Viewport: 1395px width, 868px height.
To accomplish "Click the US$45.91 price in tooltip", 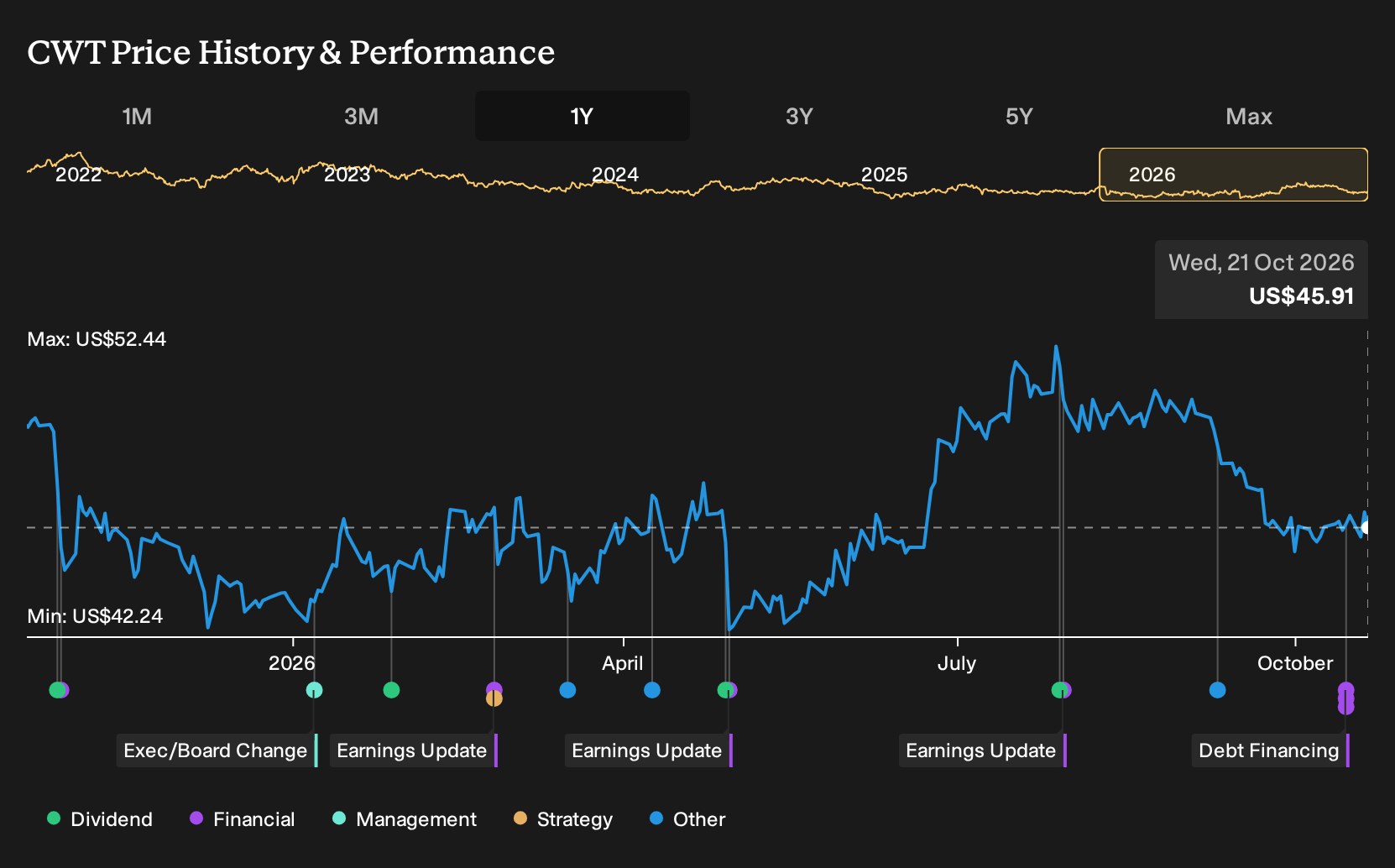I will pyautogui.click(x=1302, y=296).
